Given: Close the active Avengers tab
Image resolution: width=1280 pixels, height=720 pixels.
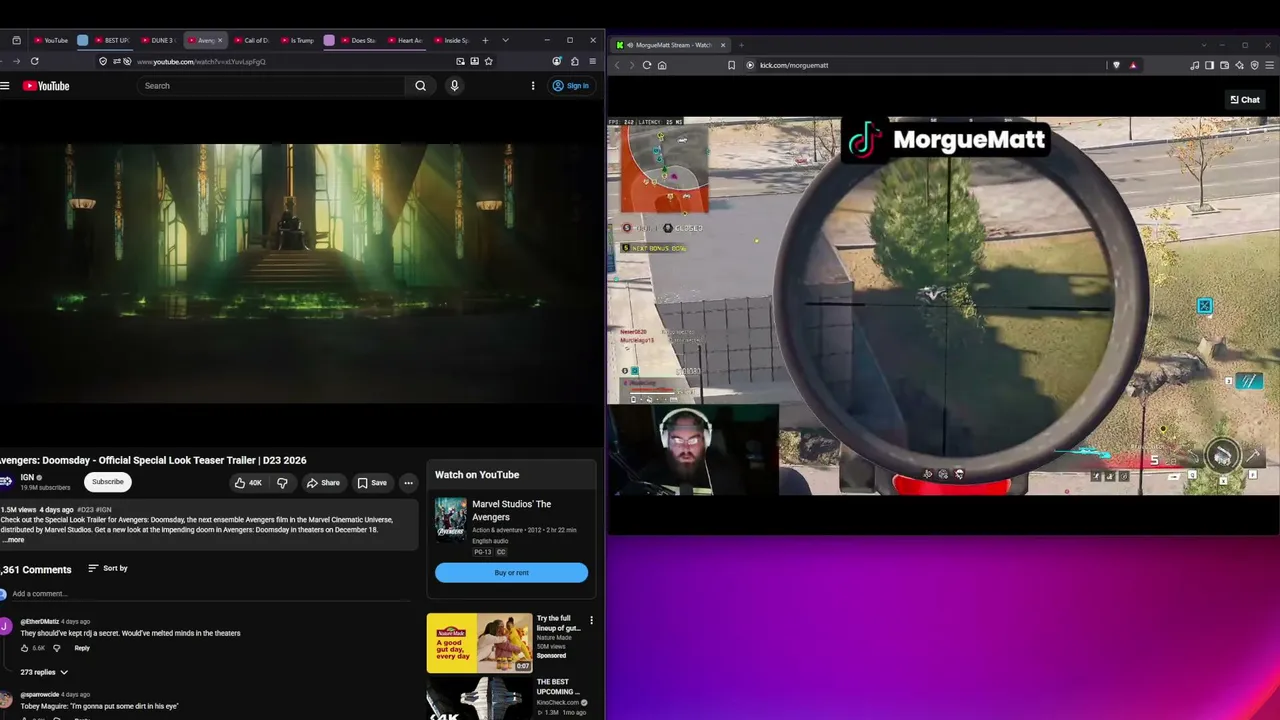Looking at the screenshot, I should tap(220, 40).
